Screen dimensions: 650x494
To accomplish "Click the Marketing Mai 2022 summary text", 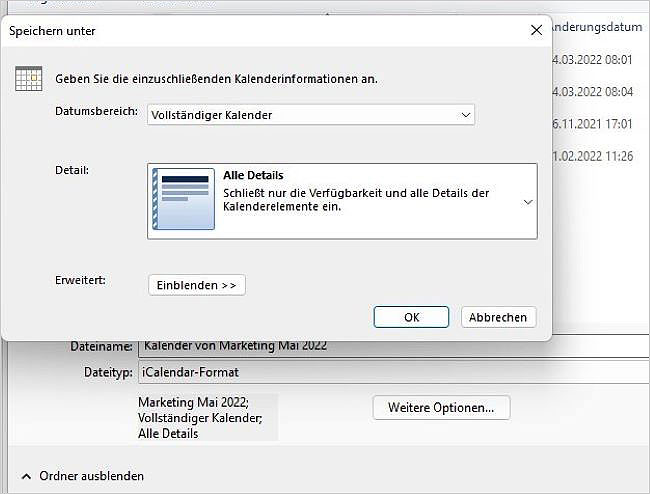I will (193, 402).
